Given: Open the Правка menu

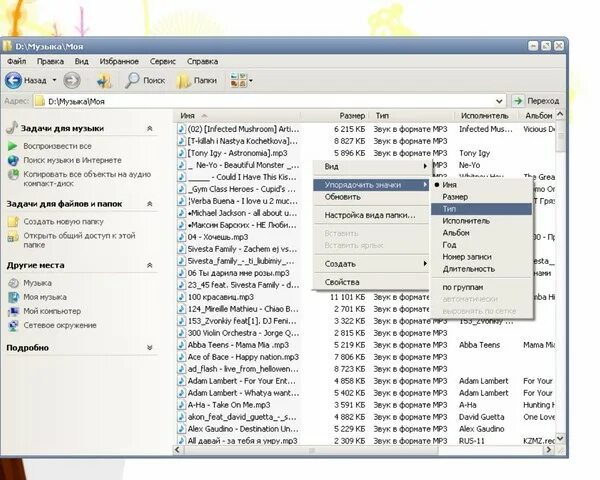Looking at the screenshot, I should 50,61.
